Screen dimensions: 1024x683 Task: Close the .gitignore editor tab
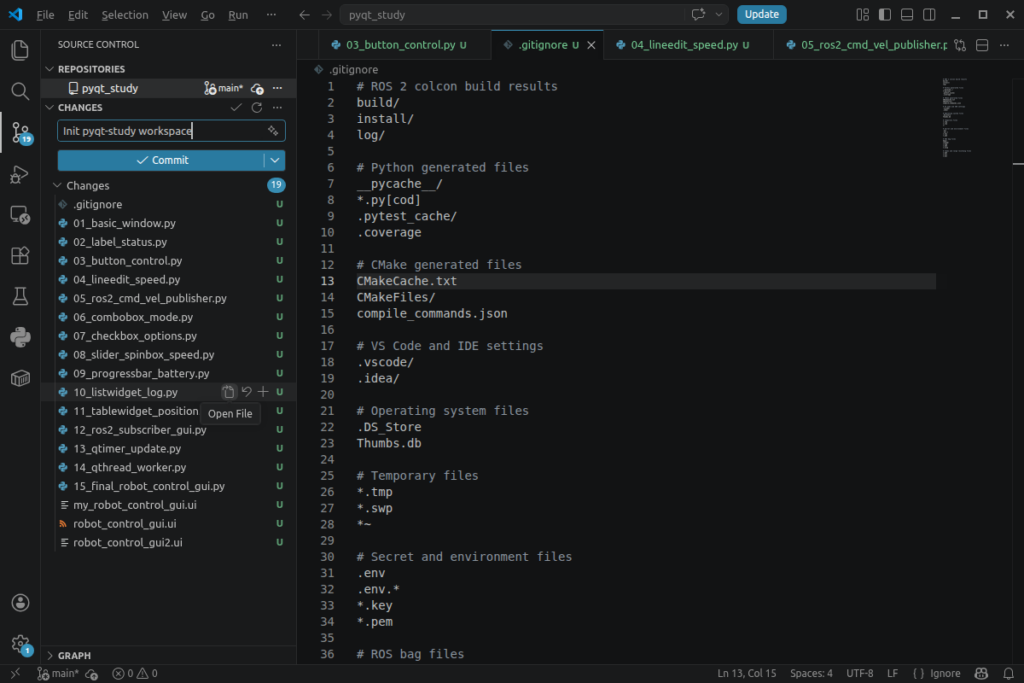pyautogui.click(x=591, y=45)
